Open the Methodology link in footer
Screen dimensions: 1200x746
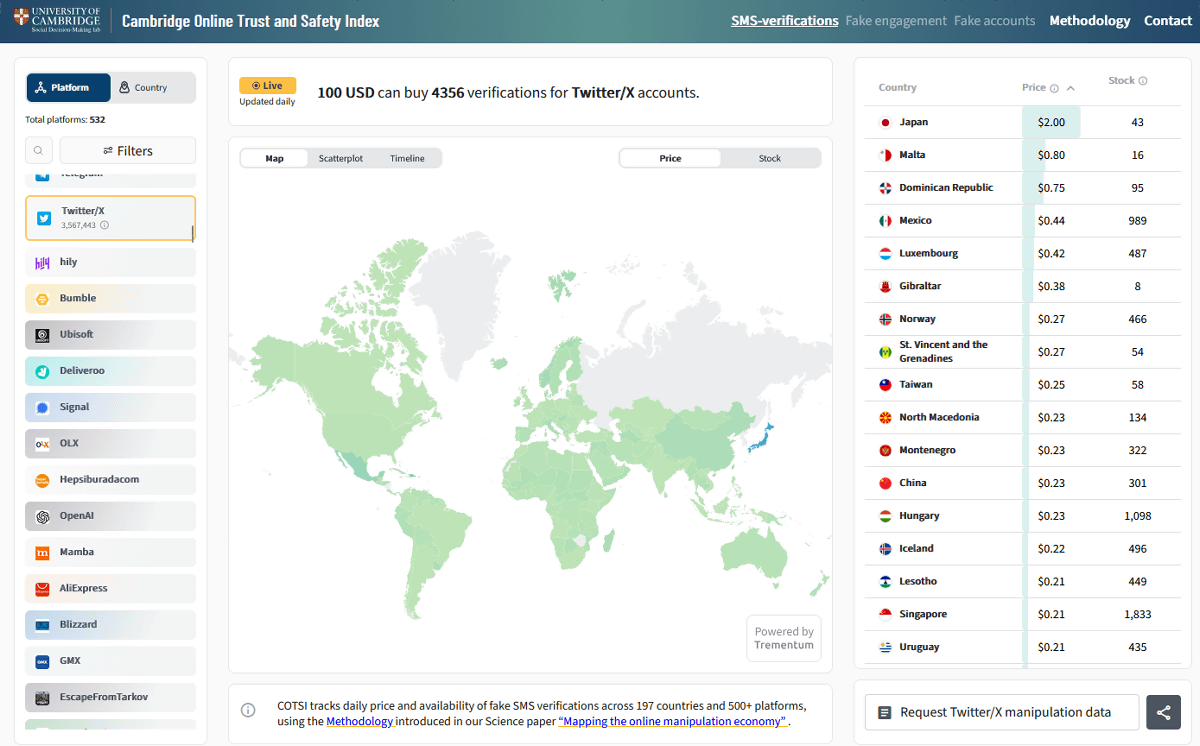359,721
